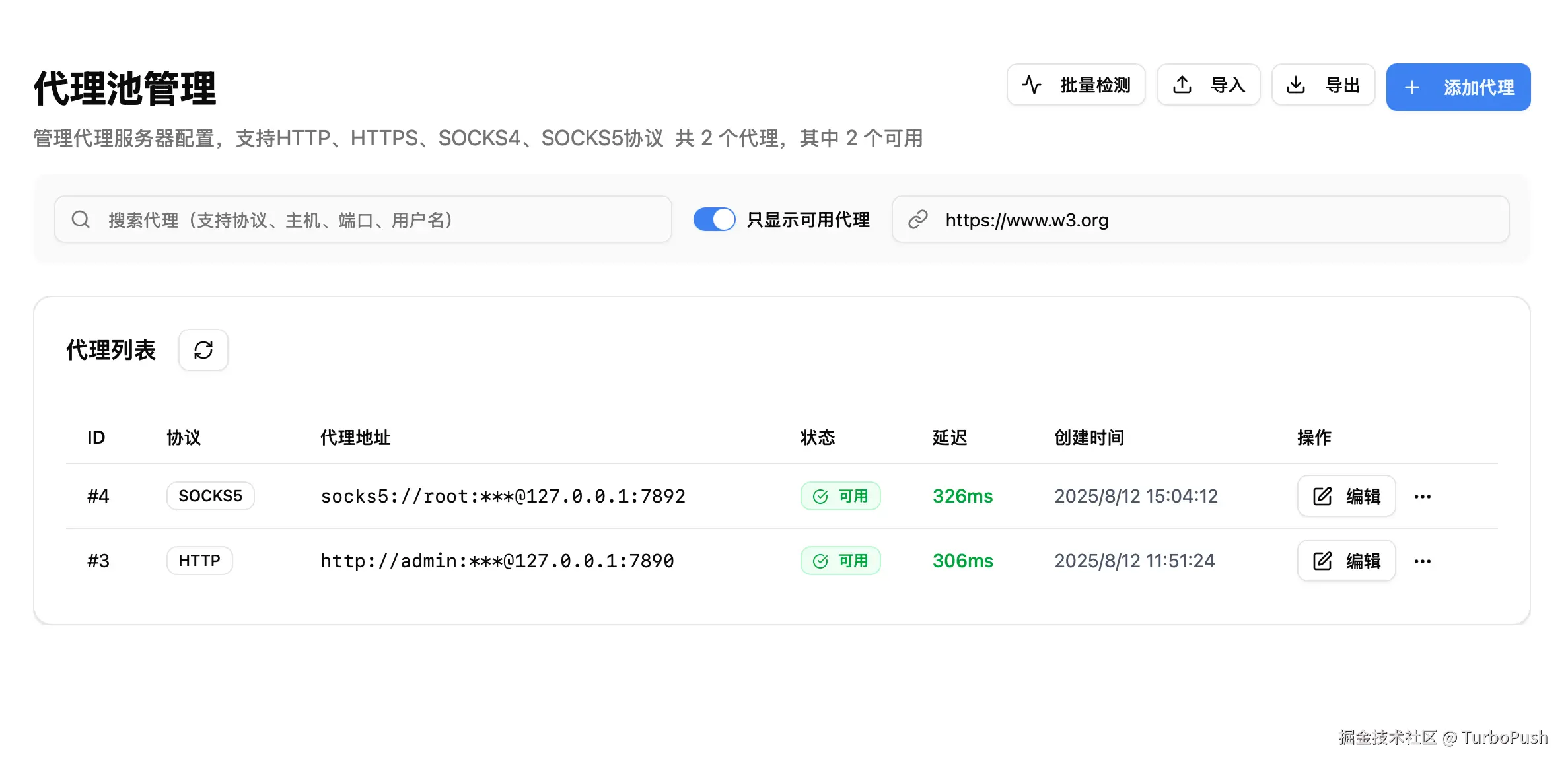
Task: Click the 协议 column header
Action: click(184, 437)
